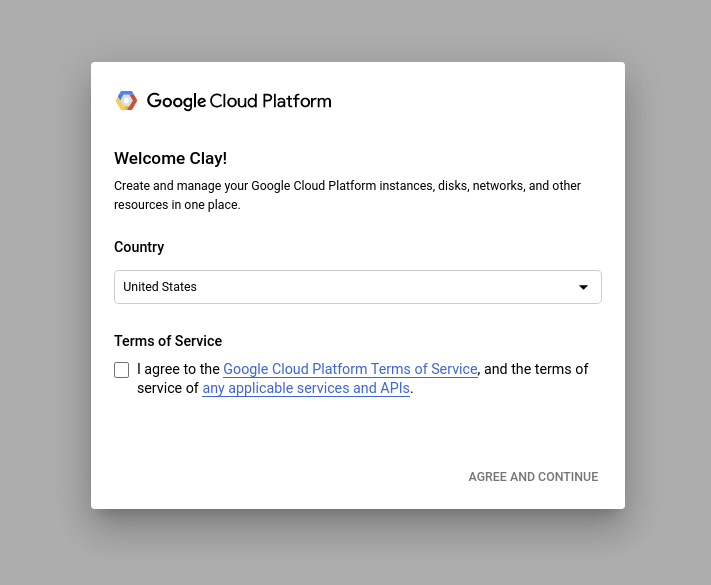Tick the Terms of Service agreement checkbox
Image resolution: width=711 pixels, height=585 pixels.
(122, 370)
